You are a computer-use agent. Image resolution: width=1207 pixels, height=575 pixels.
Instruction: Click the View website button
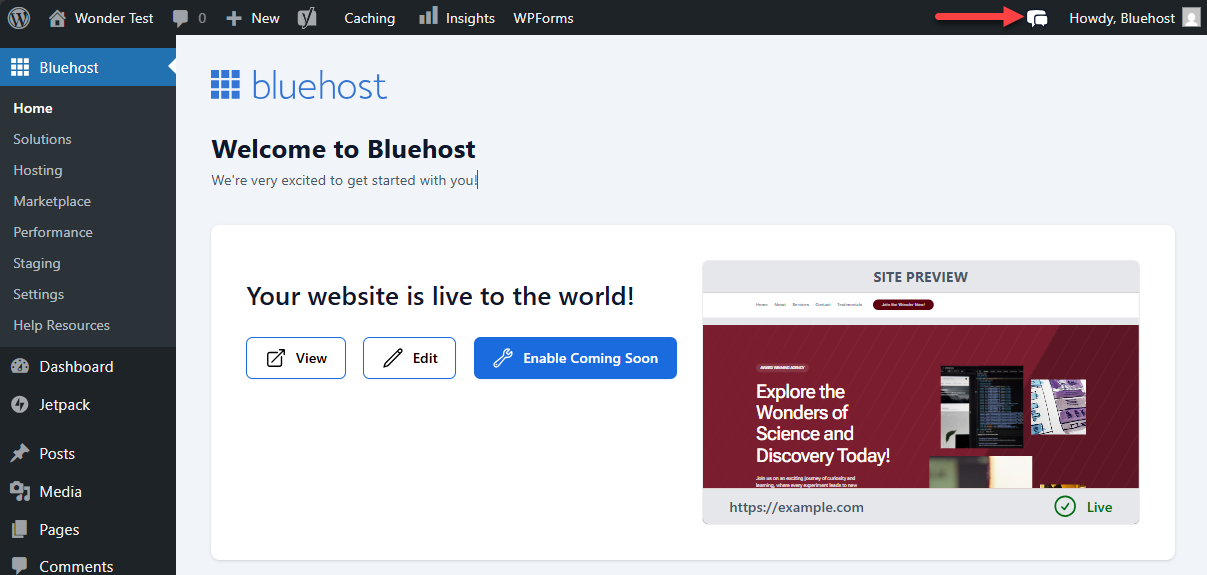tap(296, 358)
